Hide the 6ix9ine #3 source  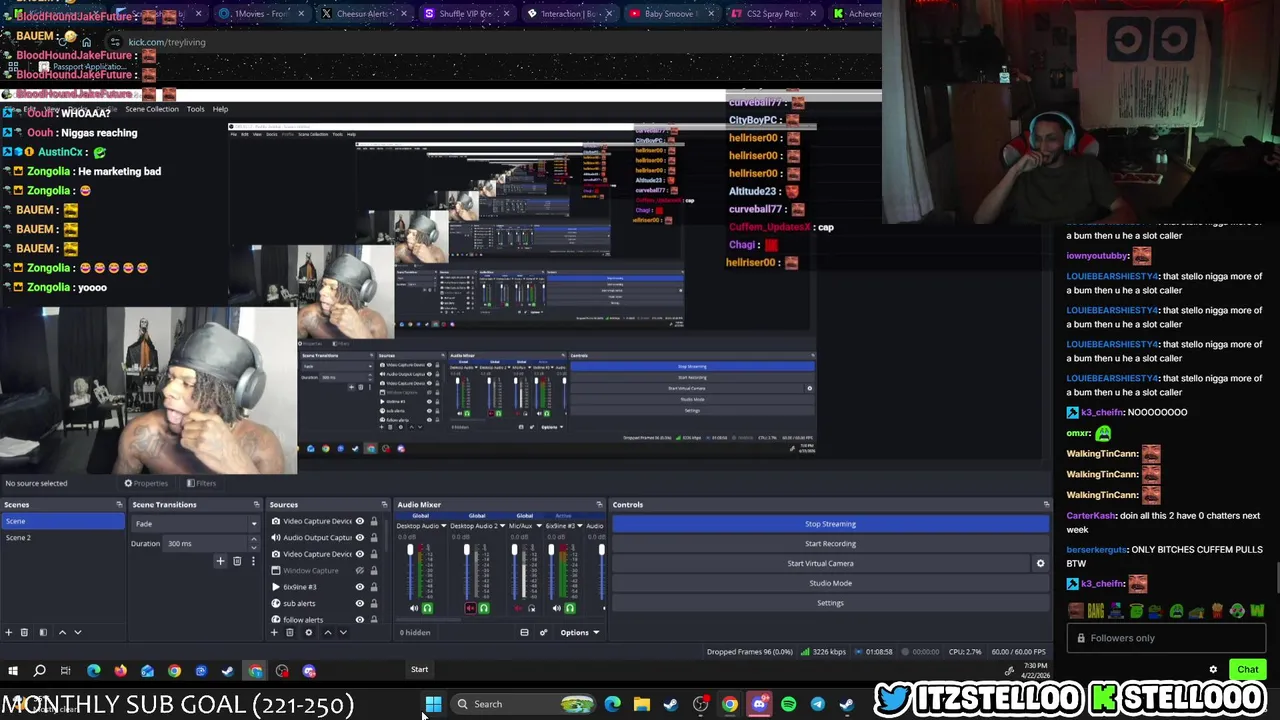point(360,587)
